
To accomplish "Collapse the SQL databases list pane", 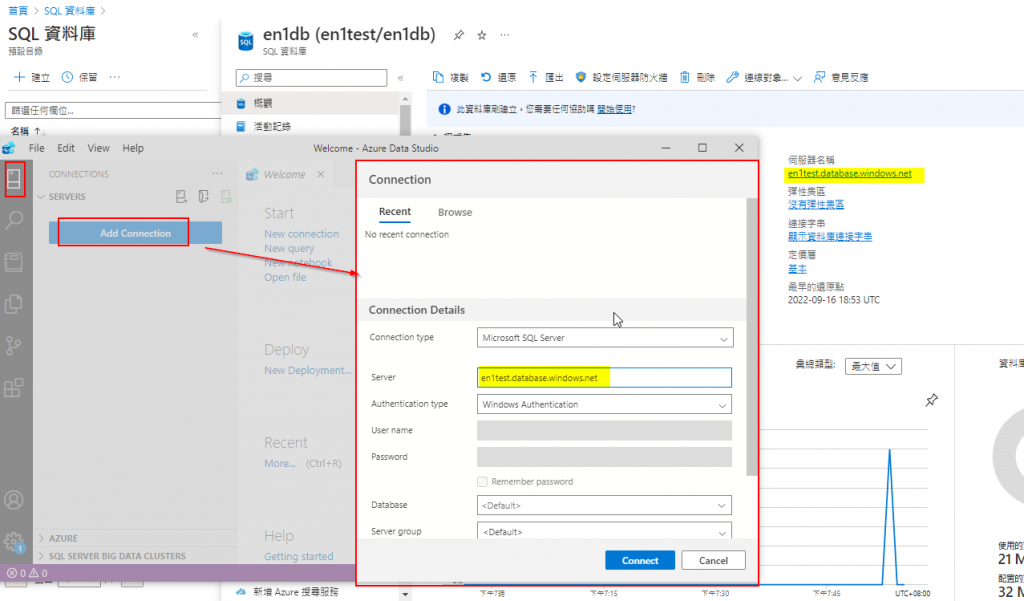I will click(195, 35).
